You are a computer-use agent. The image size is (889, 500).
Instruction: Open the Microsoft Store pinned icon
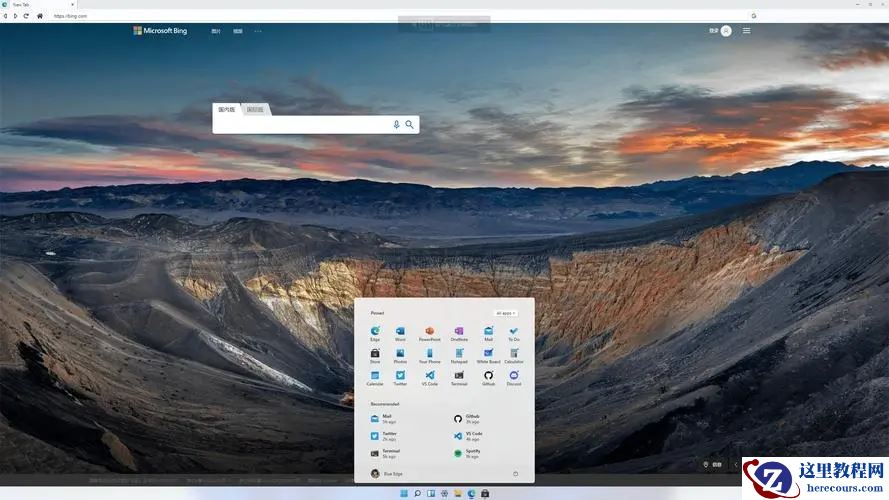point(375,353)
